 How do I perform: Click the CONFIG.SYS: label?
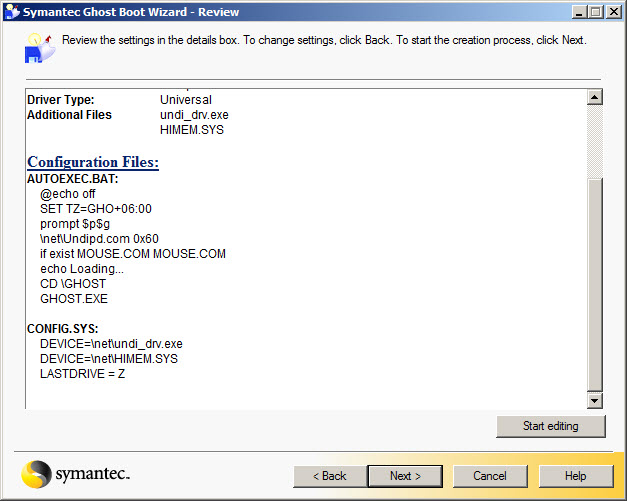(62, 329)
